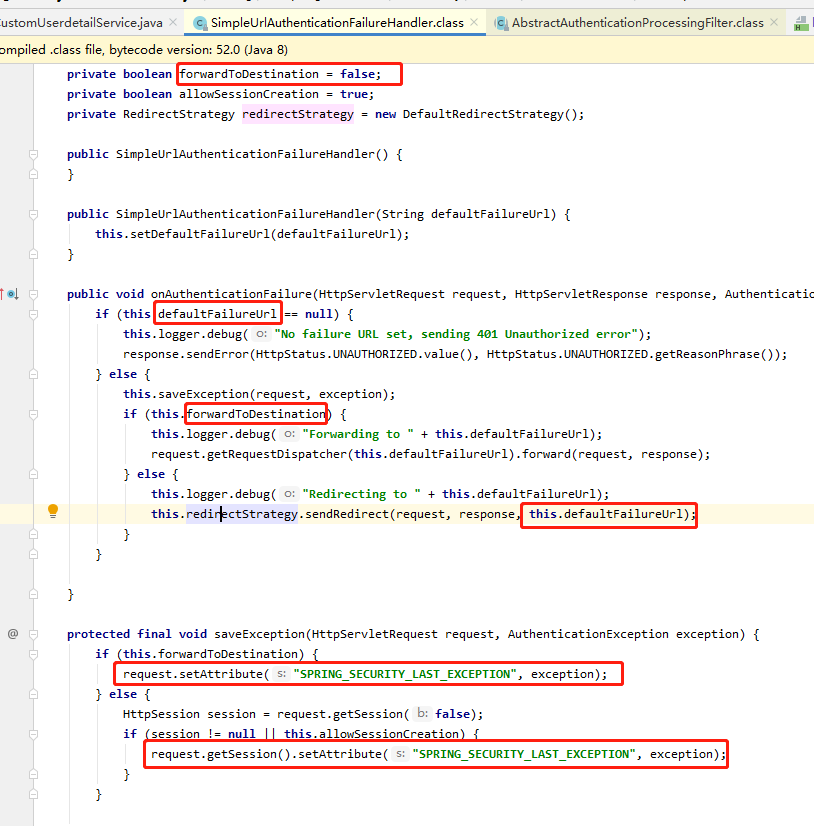
Task: Click the lightbulb intention icon in the gutter
Action: tap(53, 510)
